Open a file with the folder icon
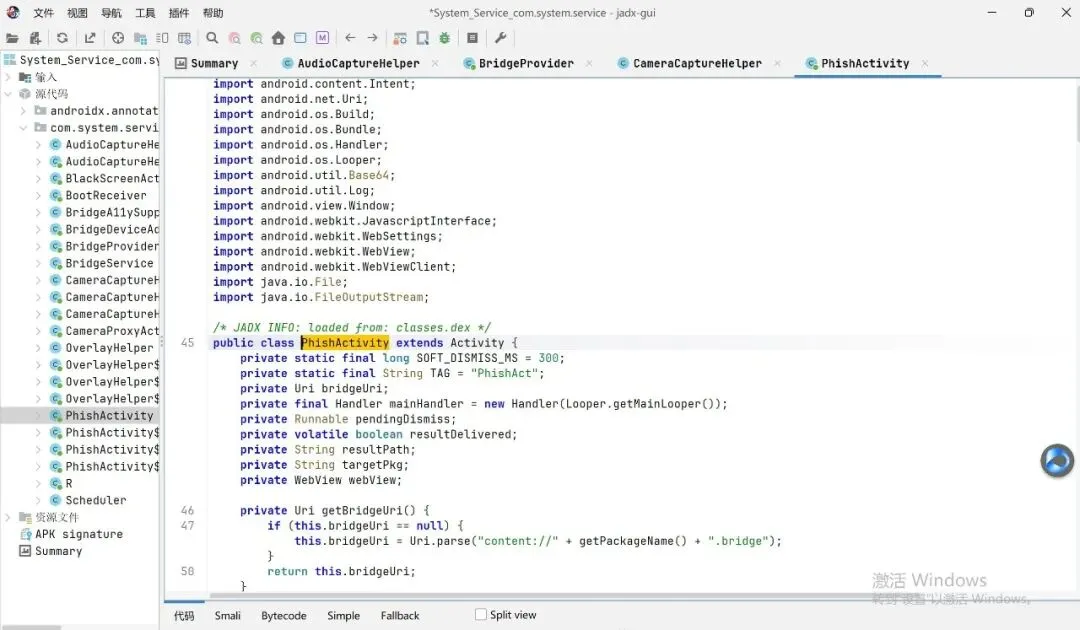 12,38
